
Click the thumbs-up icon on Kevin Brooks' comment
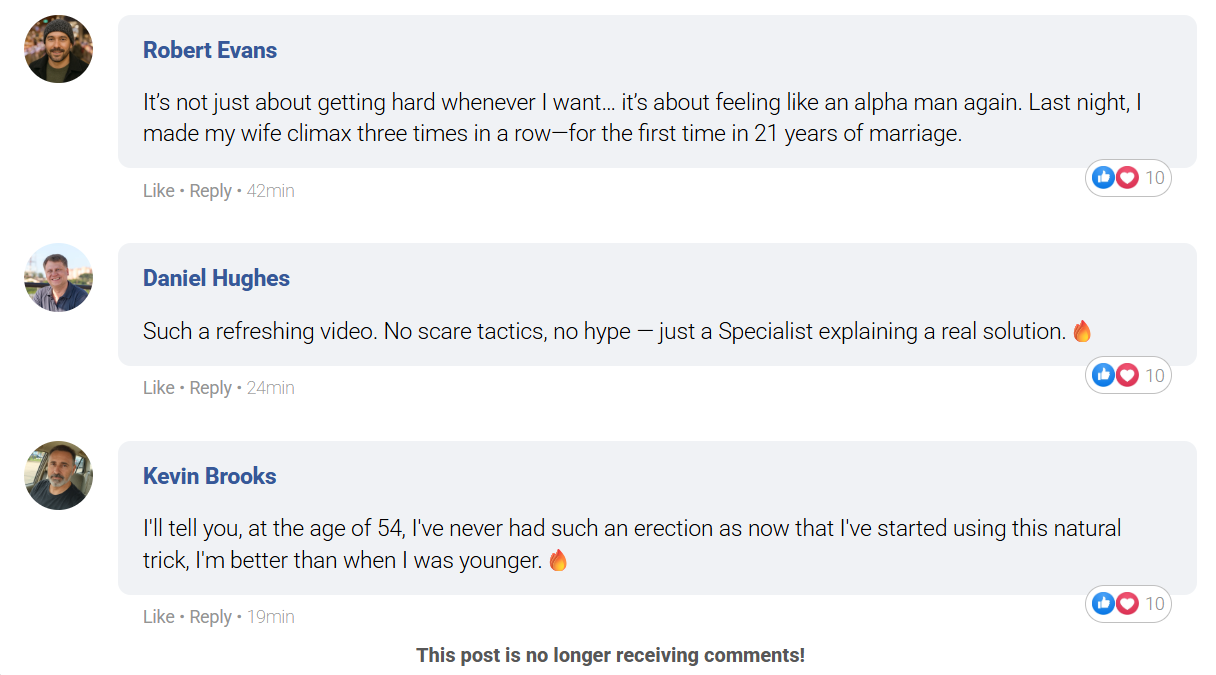click(1104, 604)
